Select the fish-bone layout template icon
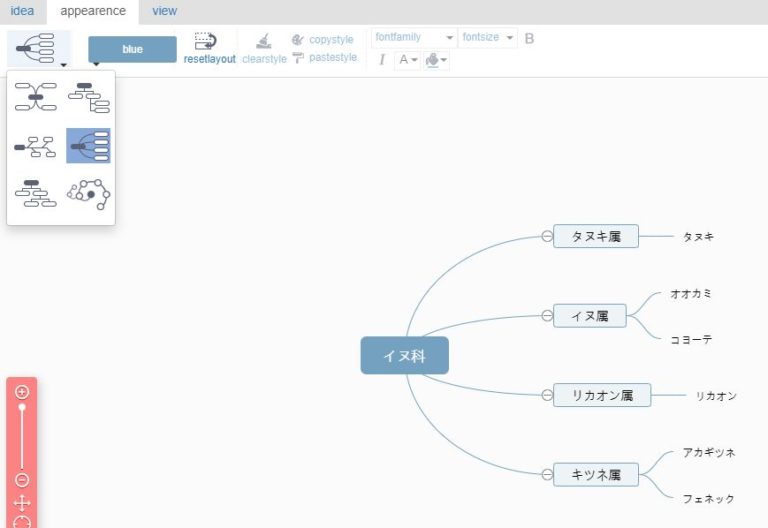768x528 pixels. pyautogui.click(x=35, y=146)
